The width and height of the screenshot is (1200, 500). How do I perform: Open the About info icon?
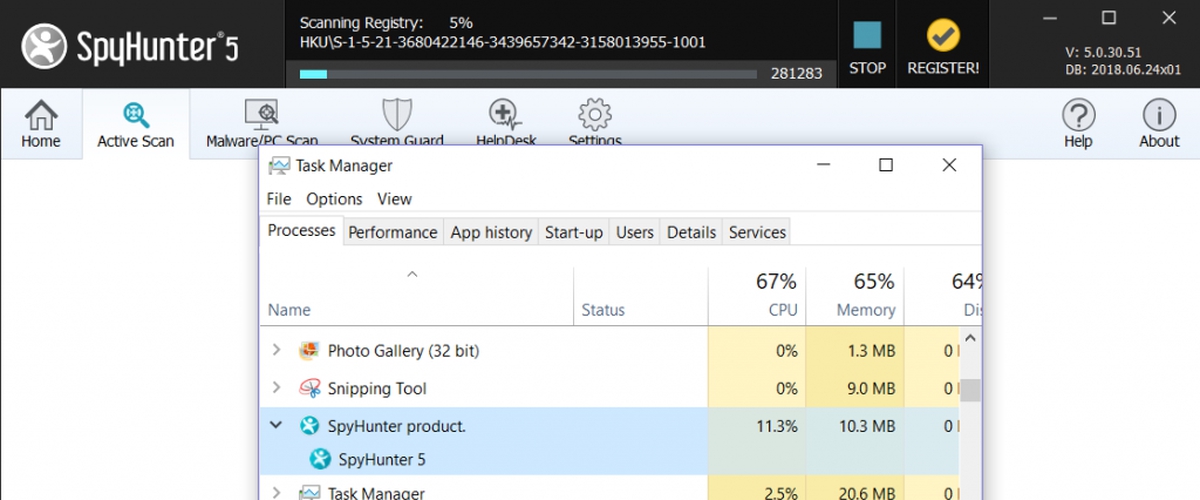pos(1159,115)
